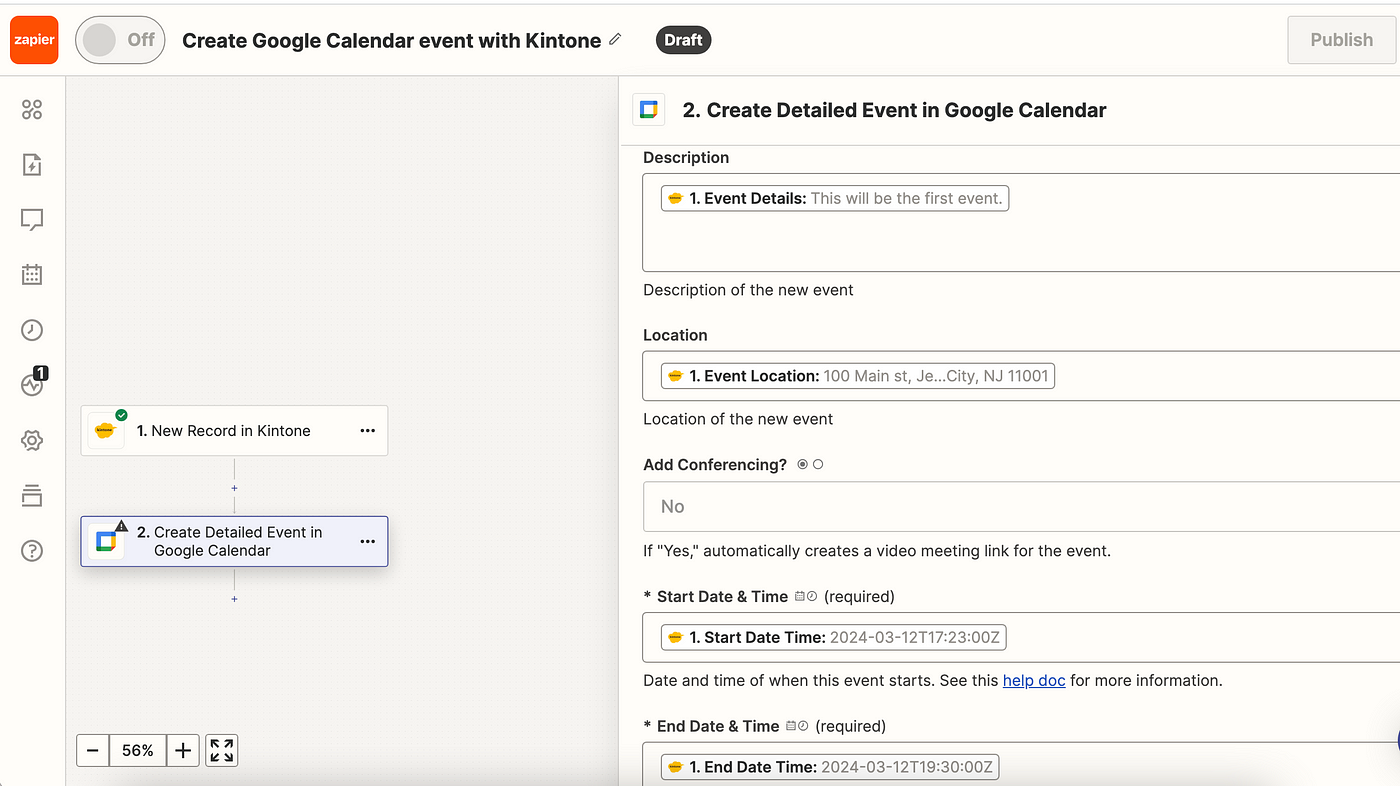Open the settings gear sidebar icon
Image resolution: width=1400 pixels, height=786 pixels.
(32, 440)
